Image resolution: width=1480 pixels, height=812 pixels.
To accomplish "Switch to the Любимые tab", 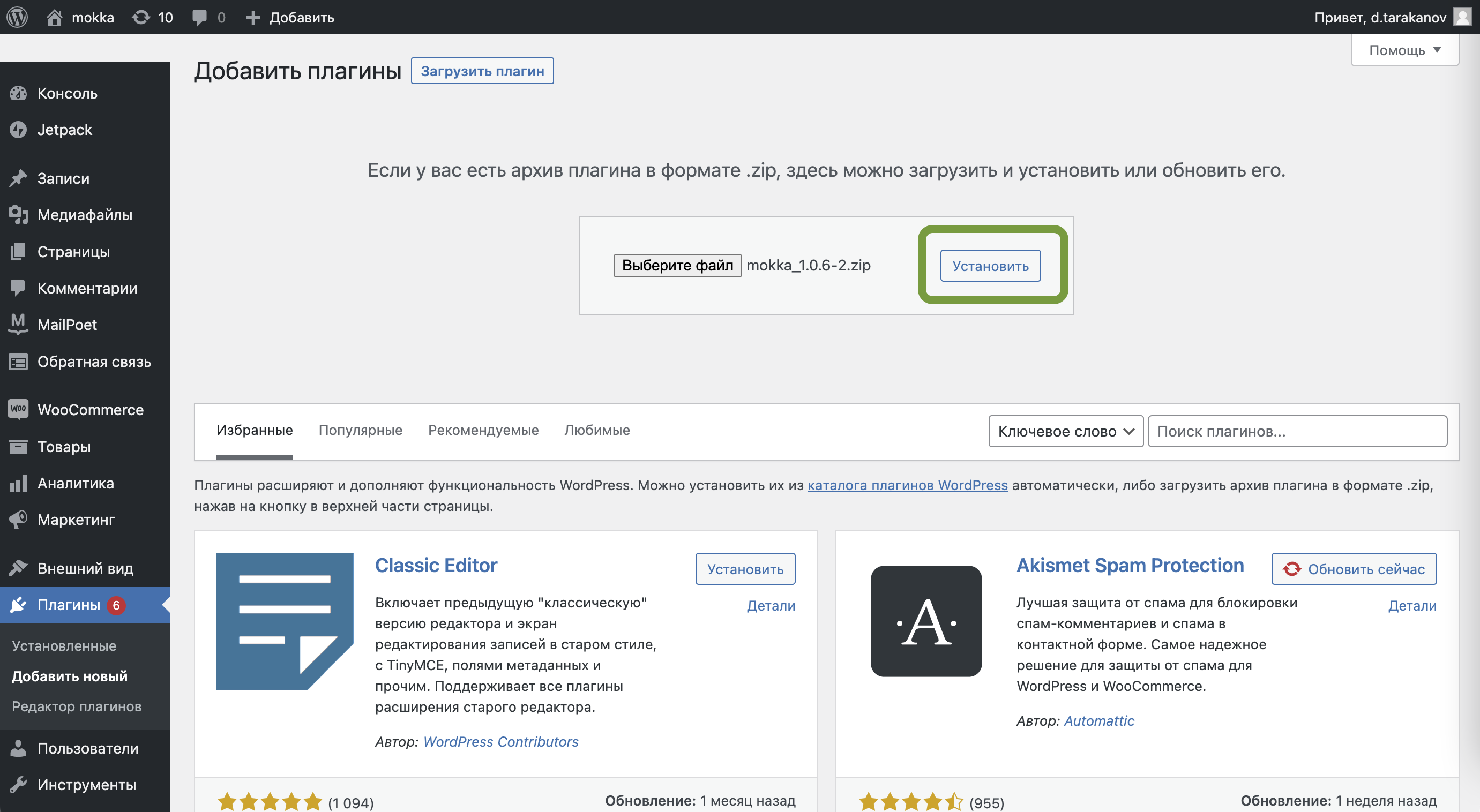I will (597, 430).
